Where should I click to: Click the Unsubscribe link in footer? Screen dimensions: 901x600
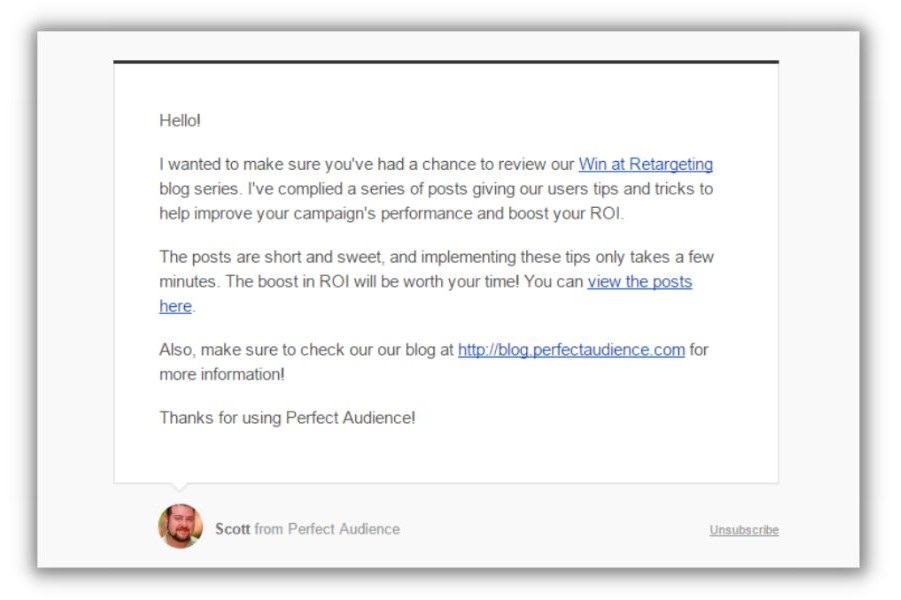click(743, 530)
